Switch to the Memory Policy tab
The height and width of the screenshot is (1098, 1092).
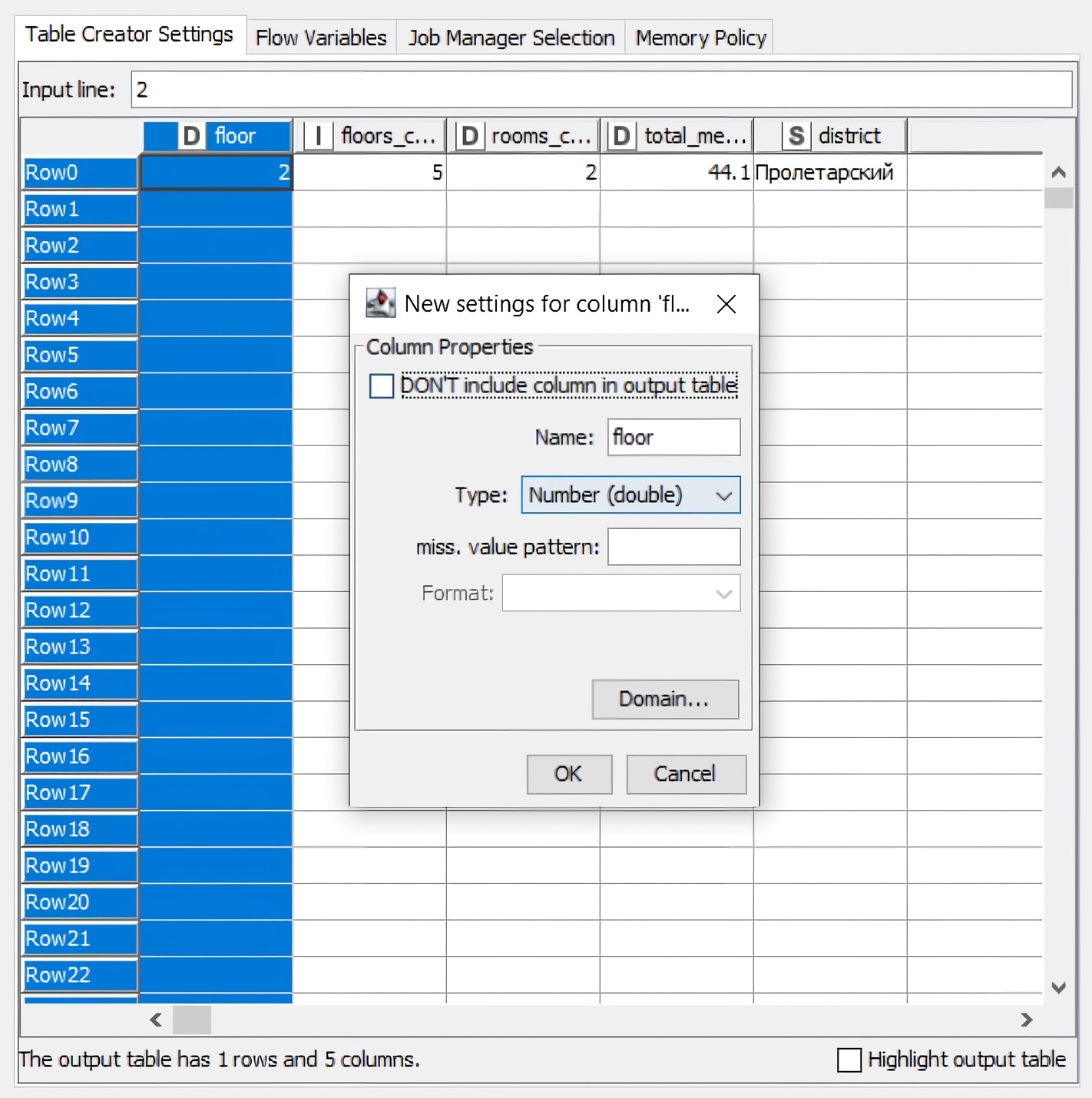[x=700, y=38]
